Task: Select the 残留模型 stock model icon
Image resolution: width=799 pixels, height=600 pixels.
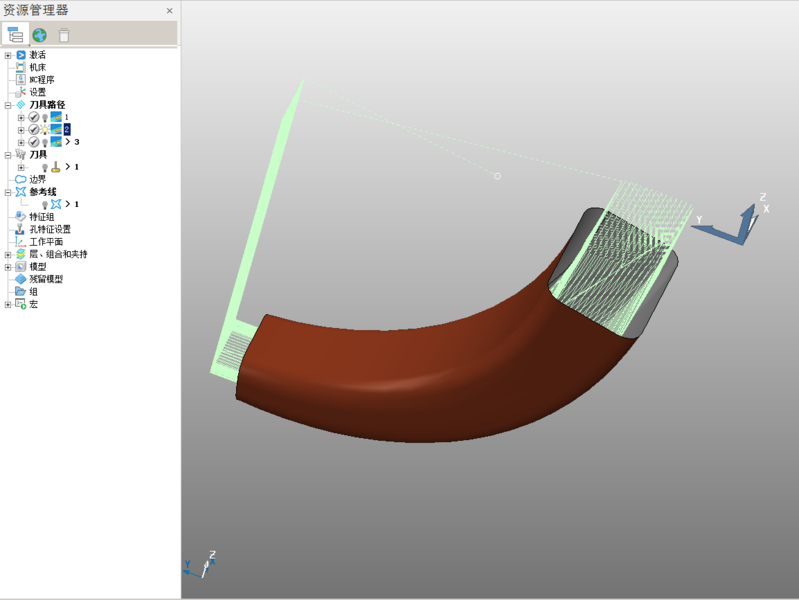Action: coord(20,279)
